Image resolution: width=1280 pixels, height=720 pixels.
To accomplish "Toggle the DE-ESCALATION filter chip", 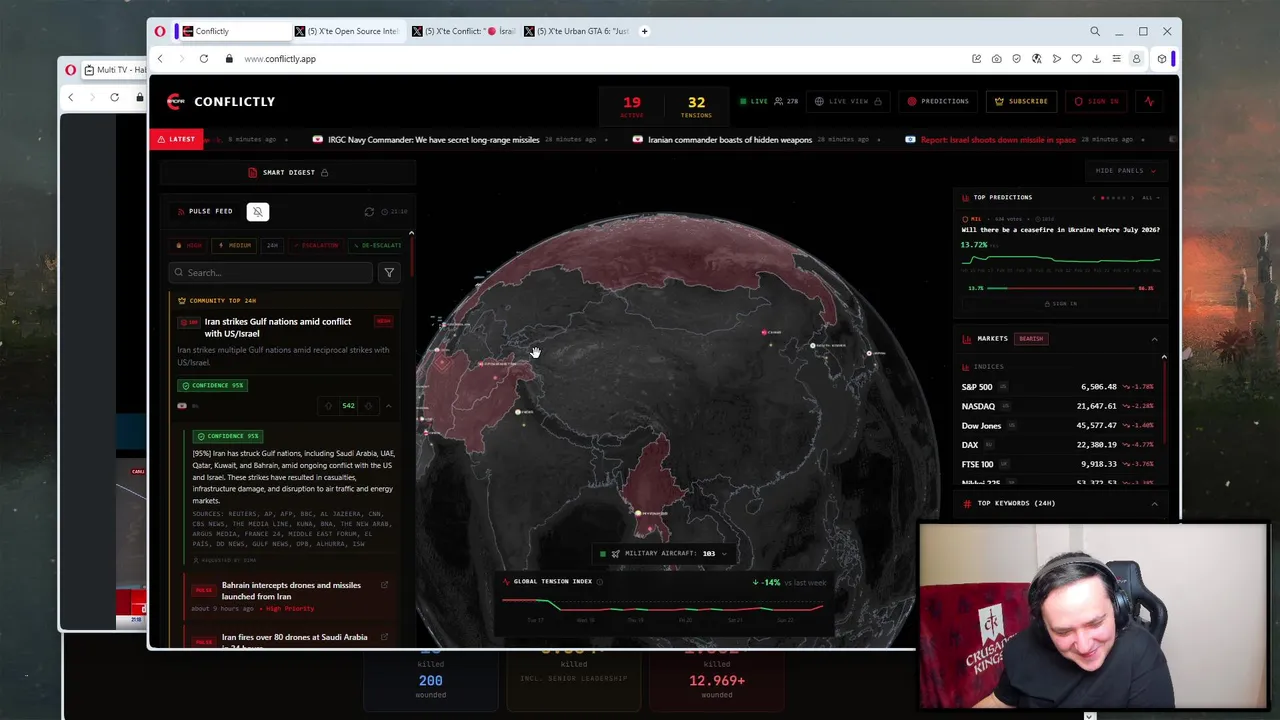I will pyautogui.click(x=378, y=245).
